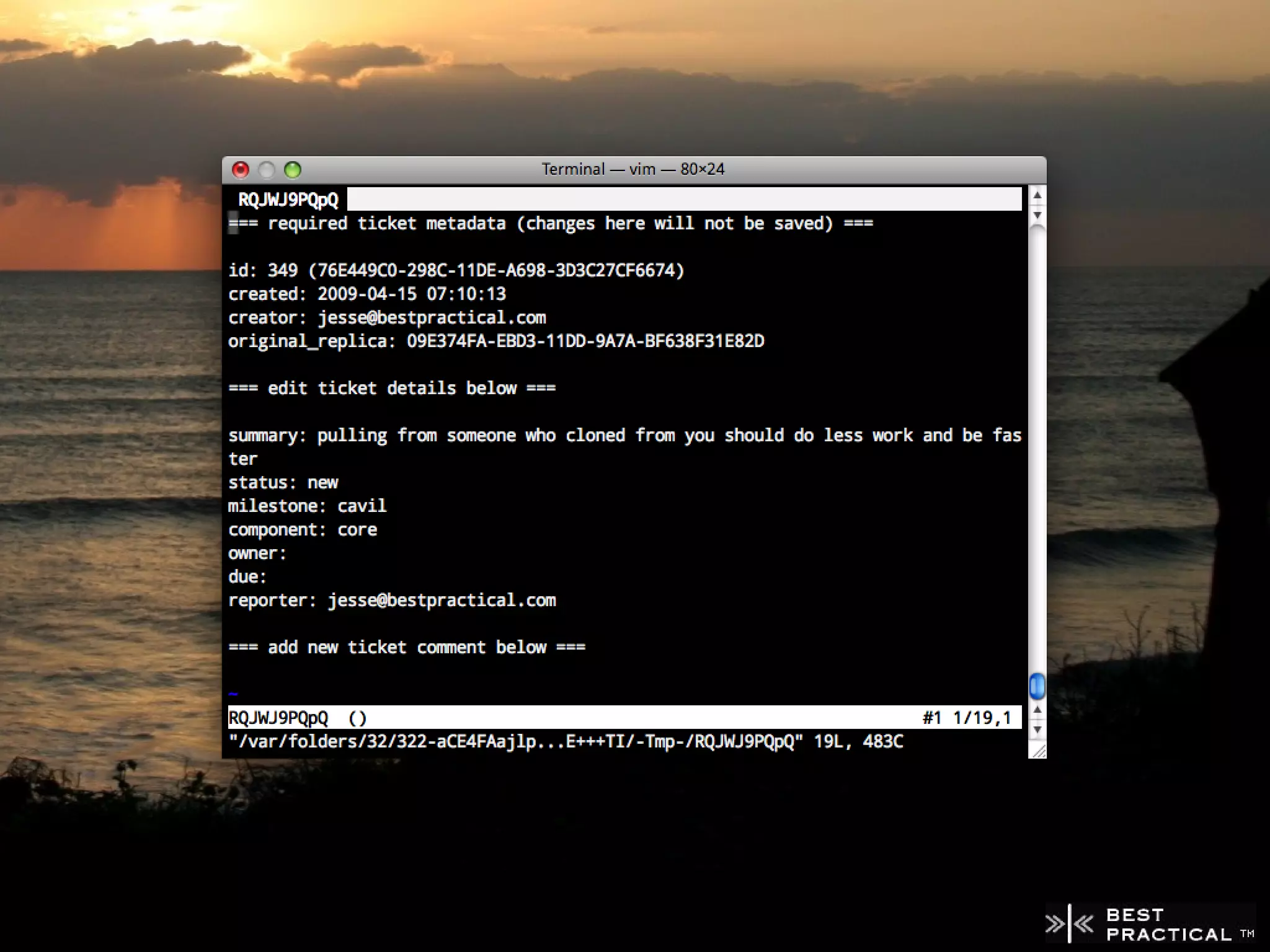
Task: Click the blue scrollbar thumb
Action: [1037, 686]
